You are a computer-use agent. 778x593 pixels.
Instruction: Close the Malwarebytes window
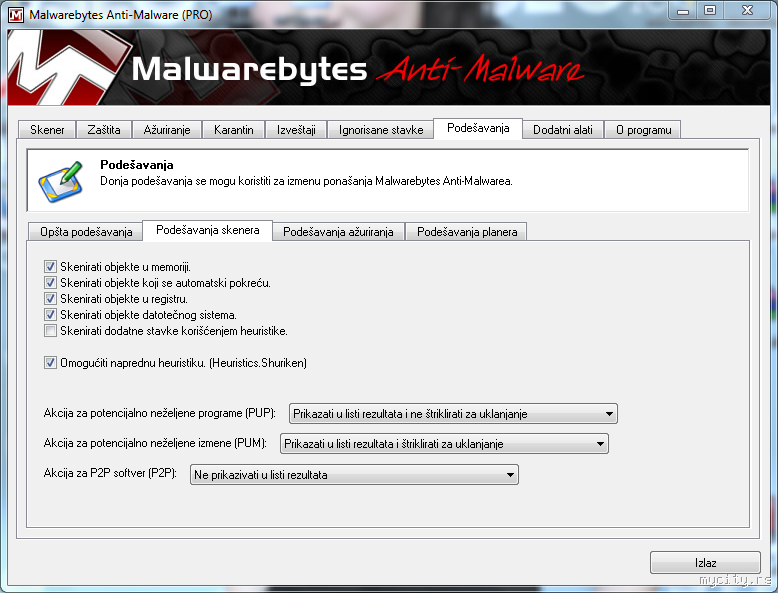[747, 10]
